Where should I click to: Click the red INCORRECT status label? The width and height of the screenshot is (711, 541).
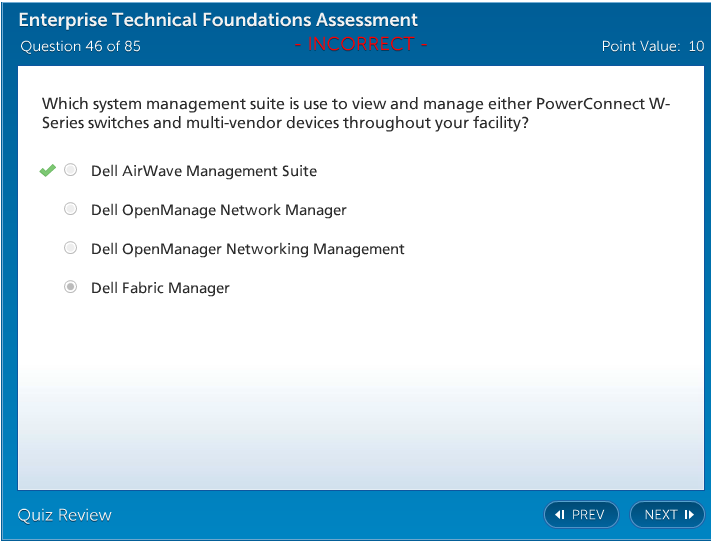361,45
